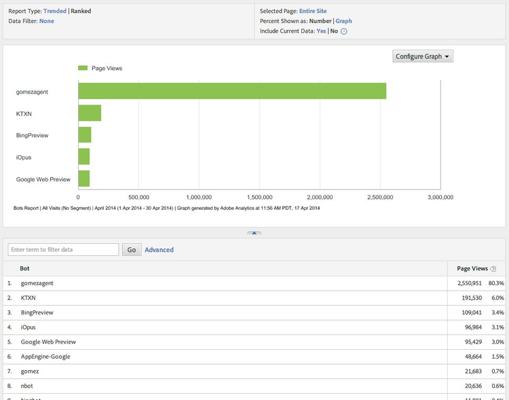Click the 2,550,951 page views value
This screenshot has height=400, width=509.
[469, 283]
